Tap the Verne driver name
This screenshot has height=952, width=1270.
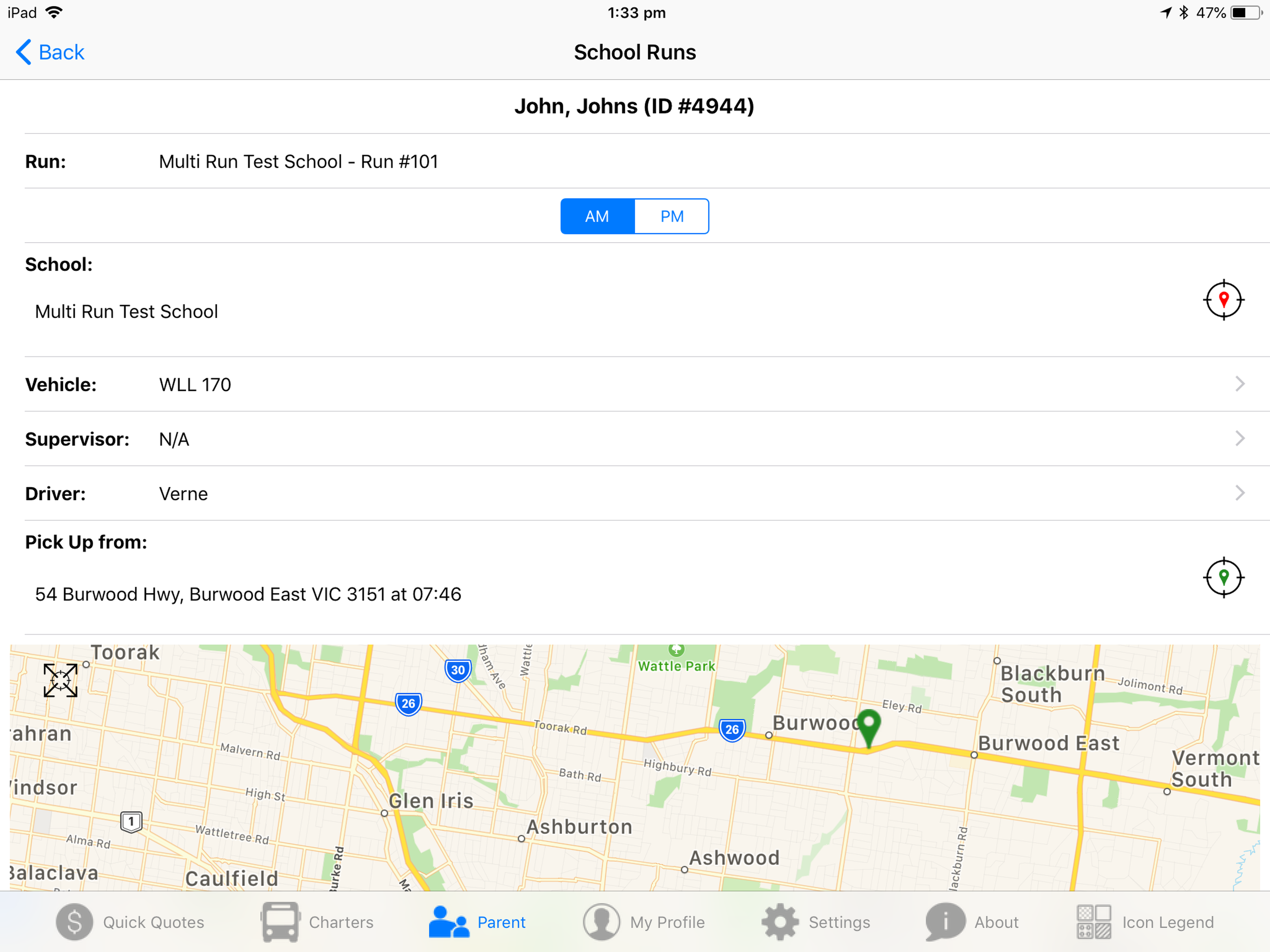point(183,494)
